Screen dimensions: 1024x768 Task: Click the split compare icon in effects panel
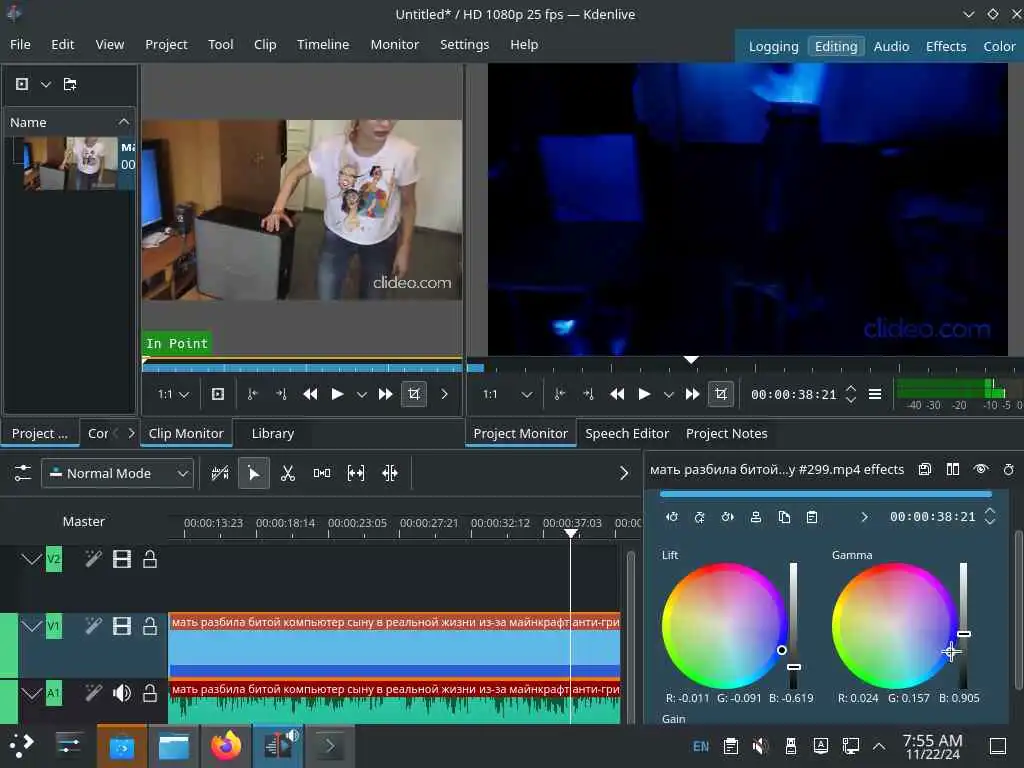[x=953, y=469]
